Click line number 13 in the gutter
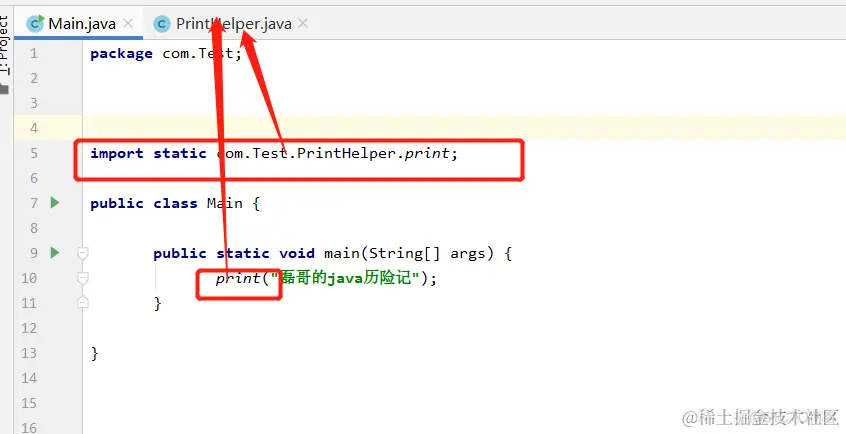846x434 pixels. click(x=29, y=353)
